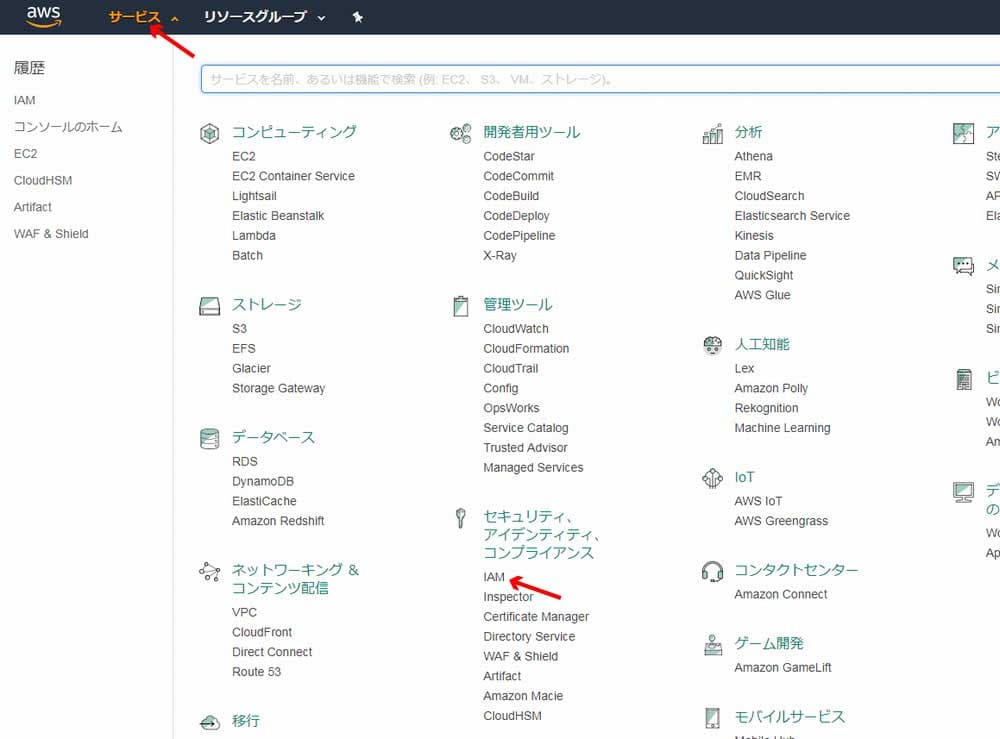Click the 移行 category icon

(x=210, y=721)
